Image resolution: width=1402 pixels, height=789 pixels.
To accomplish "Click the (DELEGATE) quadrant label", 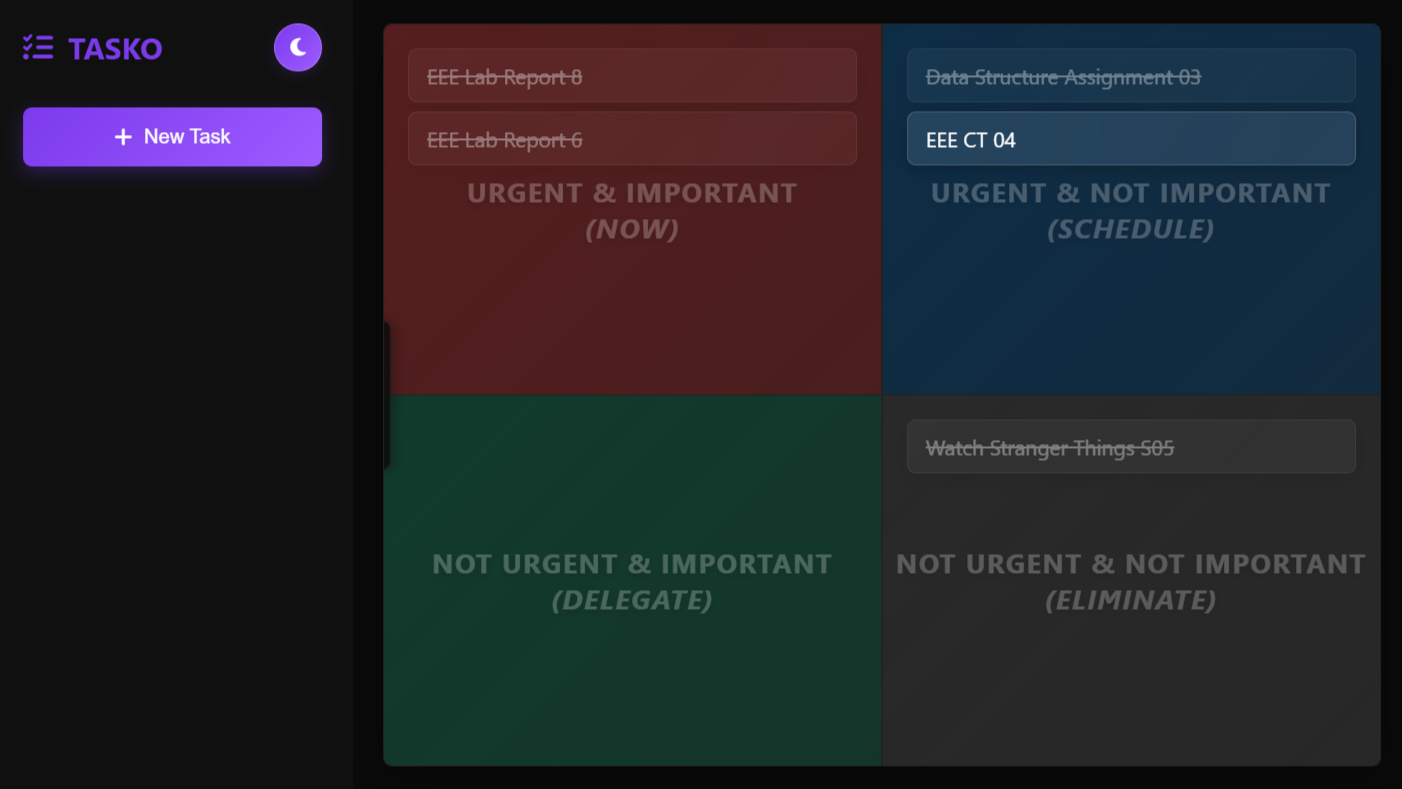I will [x=632, y=600].
